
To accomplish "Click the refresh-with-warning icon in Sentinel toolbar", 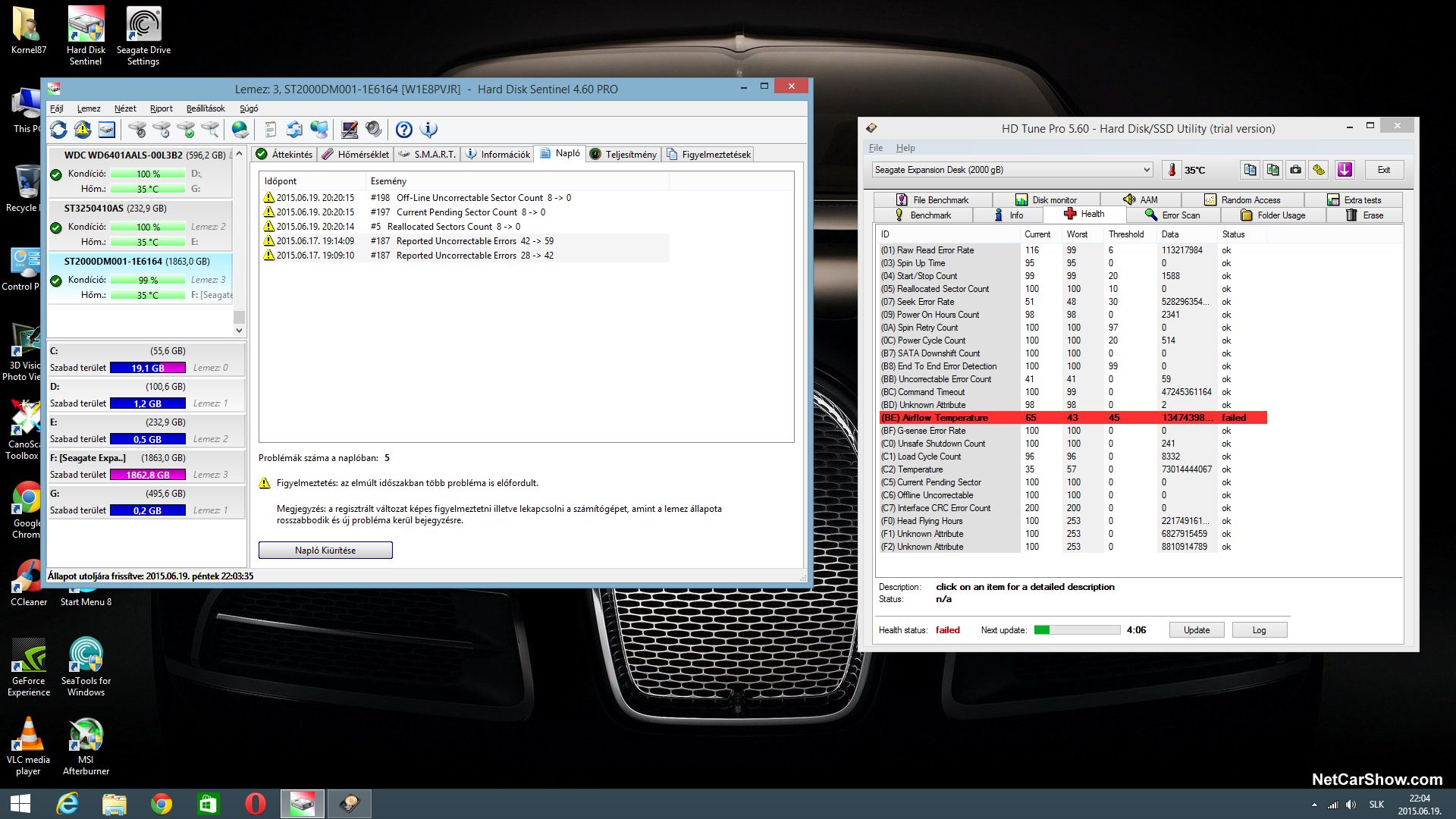I will [83, 130].
